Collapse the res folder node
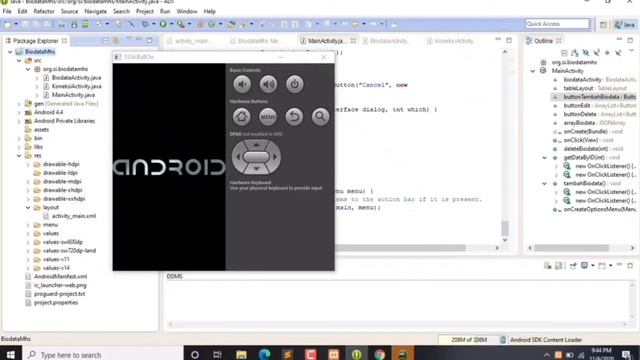The height and width of the screenshot is (360, 640). (19, 156)
